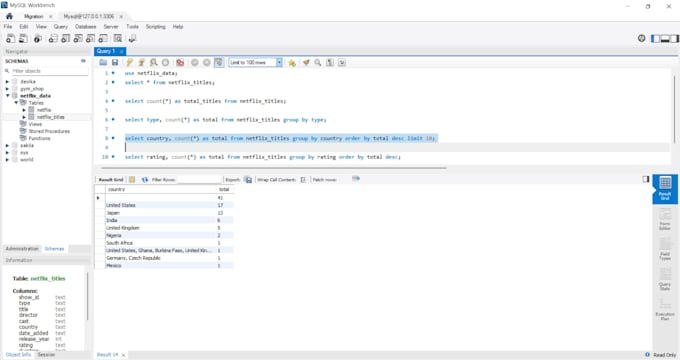The image size is (680, 360).
Task: Open the object inspector icon
Action: (38, 39)
